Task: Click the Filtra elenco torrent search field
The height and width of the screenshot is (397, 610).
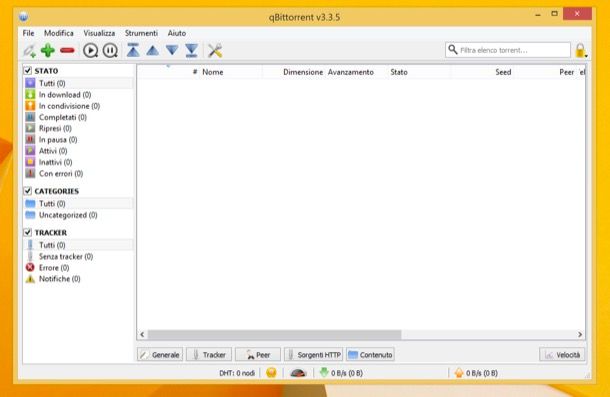Action: (508, 50)
